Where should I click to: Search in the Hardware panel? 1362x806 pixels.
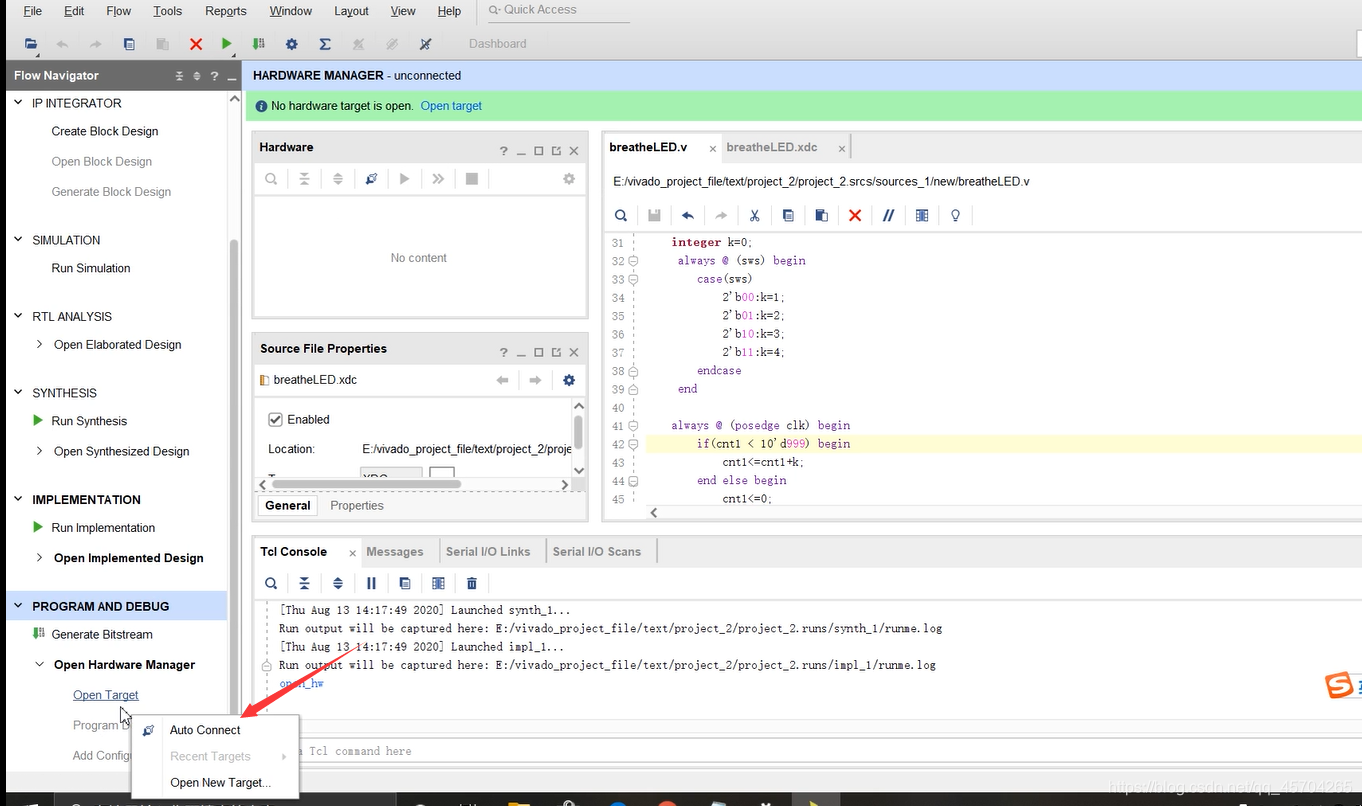[271, 179]
